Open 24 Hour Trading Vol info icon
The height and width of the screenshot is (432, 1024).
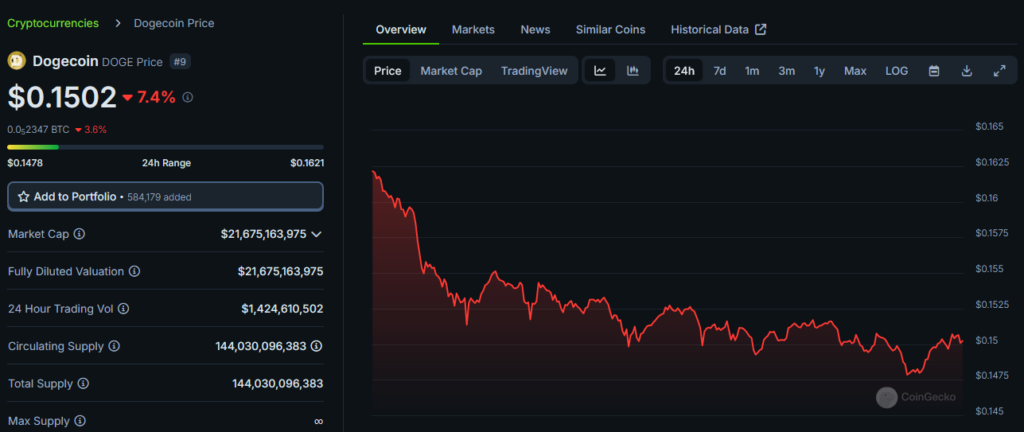[x=123, y=308]
